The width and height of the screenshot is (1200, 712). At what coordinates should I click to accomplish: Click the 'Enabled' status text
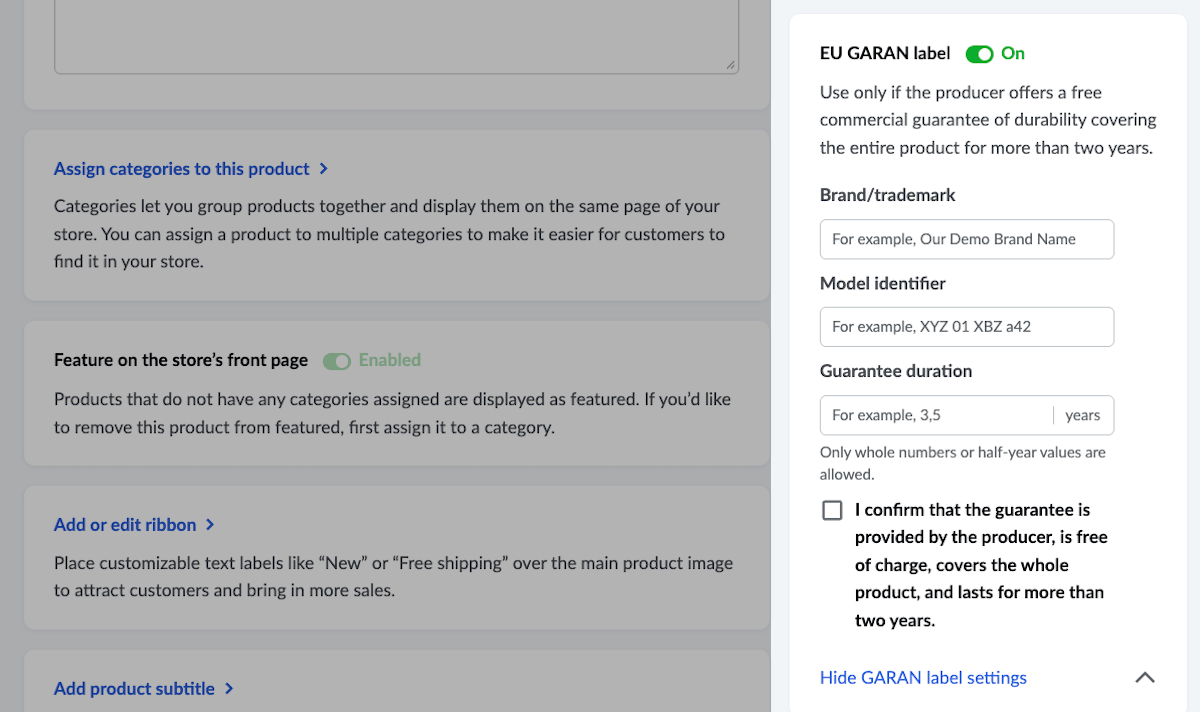(390, 360)
